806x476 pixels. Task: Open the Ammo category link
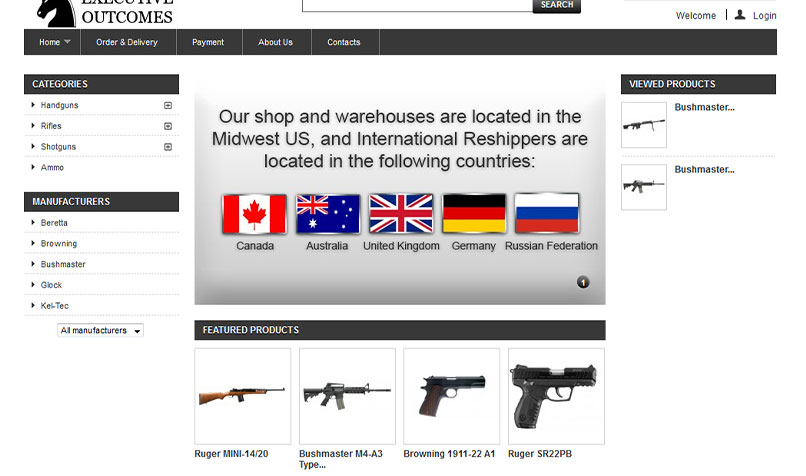pyautogui.click(x=52, y=168)
